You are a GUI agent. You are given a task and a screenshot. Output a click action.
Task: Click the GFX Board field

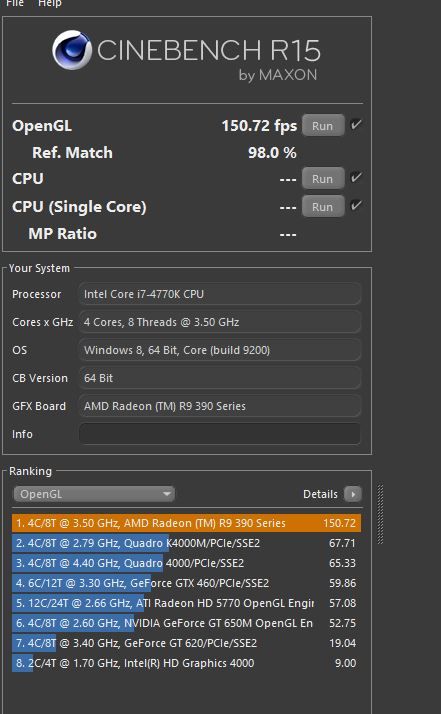(x=220, y=406)
